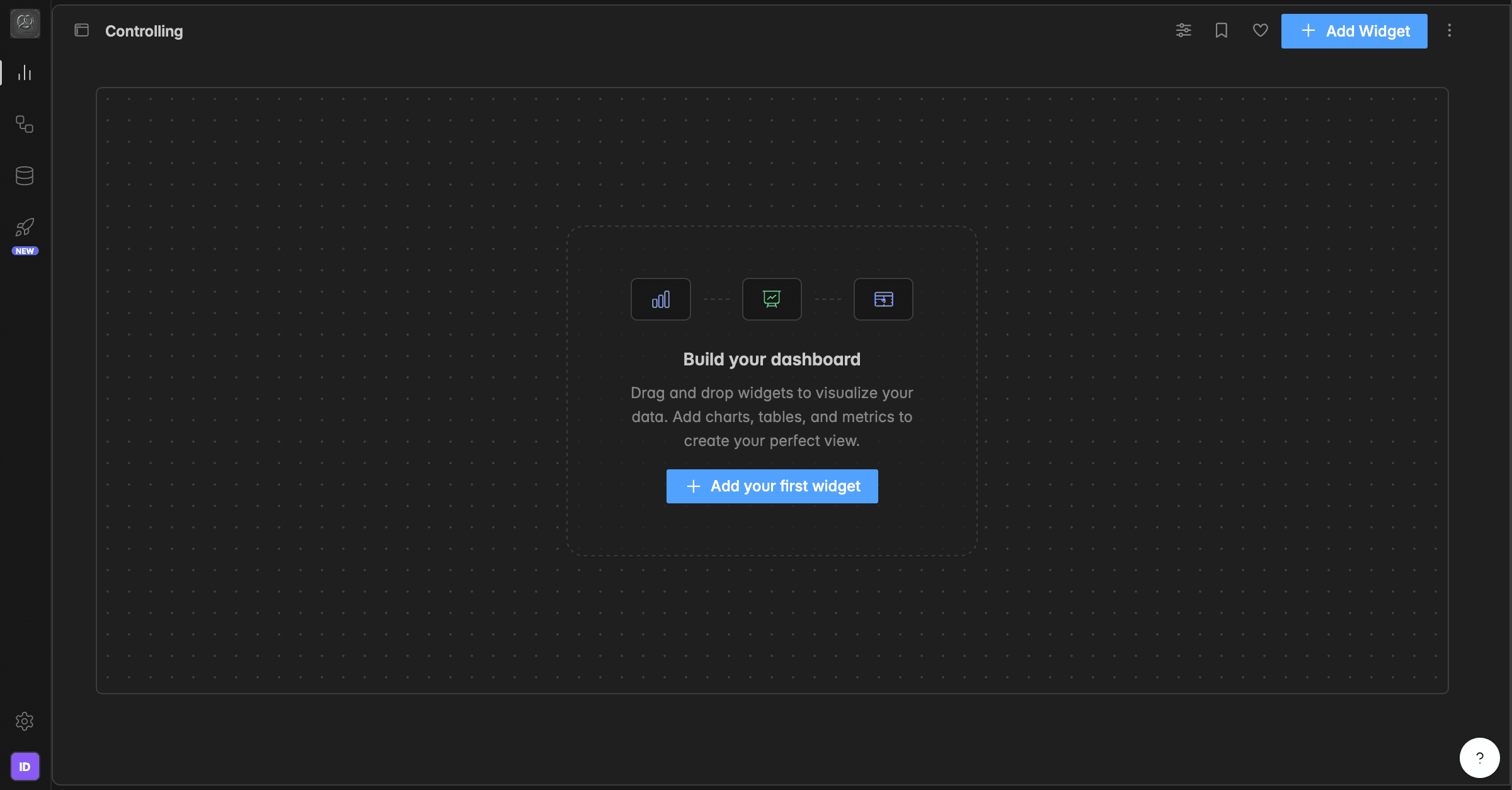Screen dimensions: 1512x790
Task: Click the Add Widget button
Action: click(1354, 31)
